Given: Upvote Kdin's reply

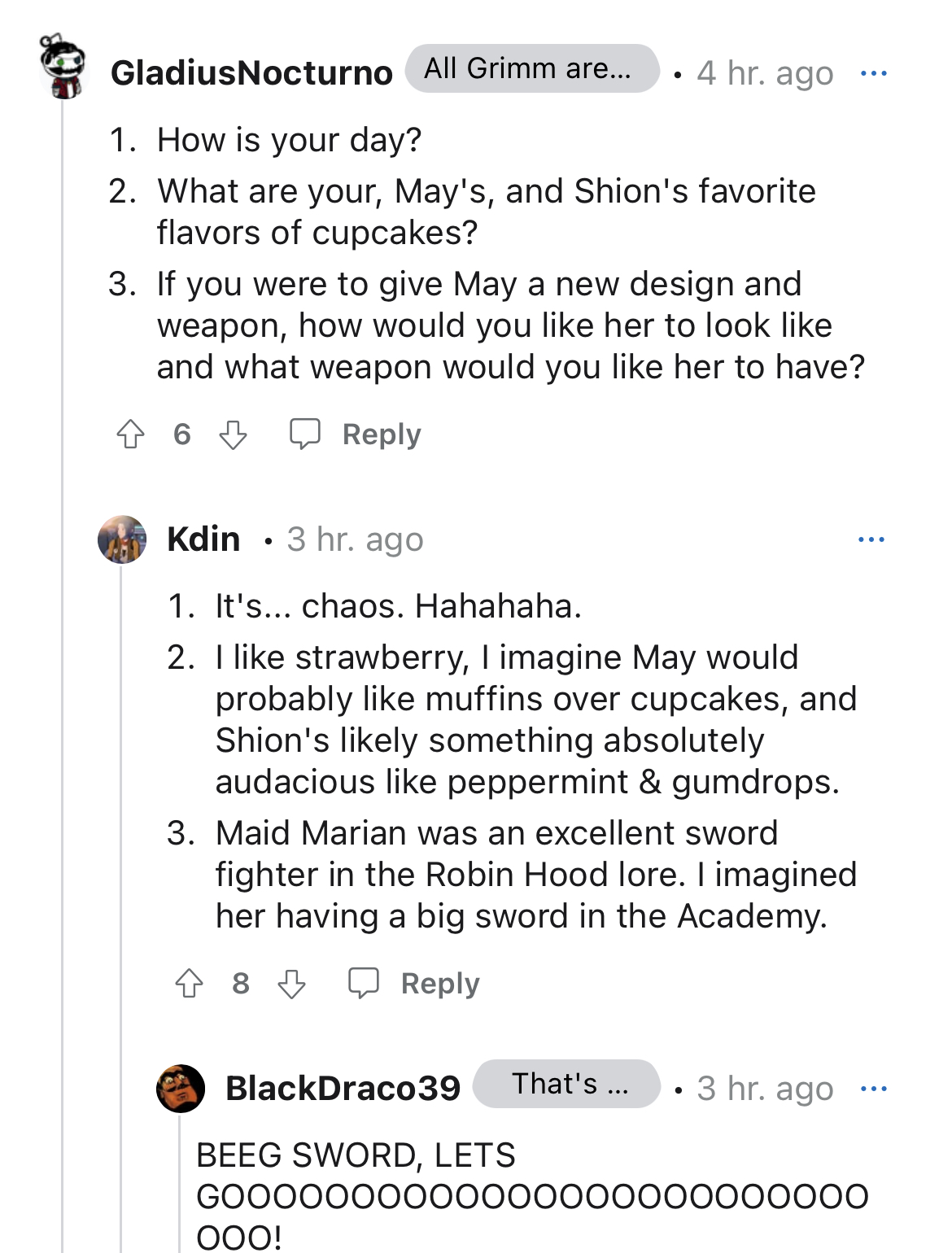Looking at the screenshot, I should (190, 984).
